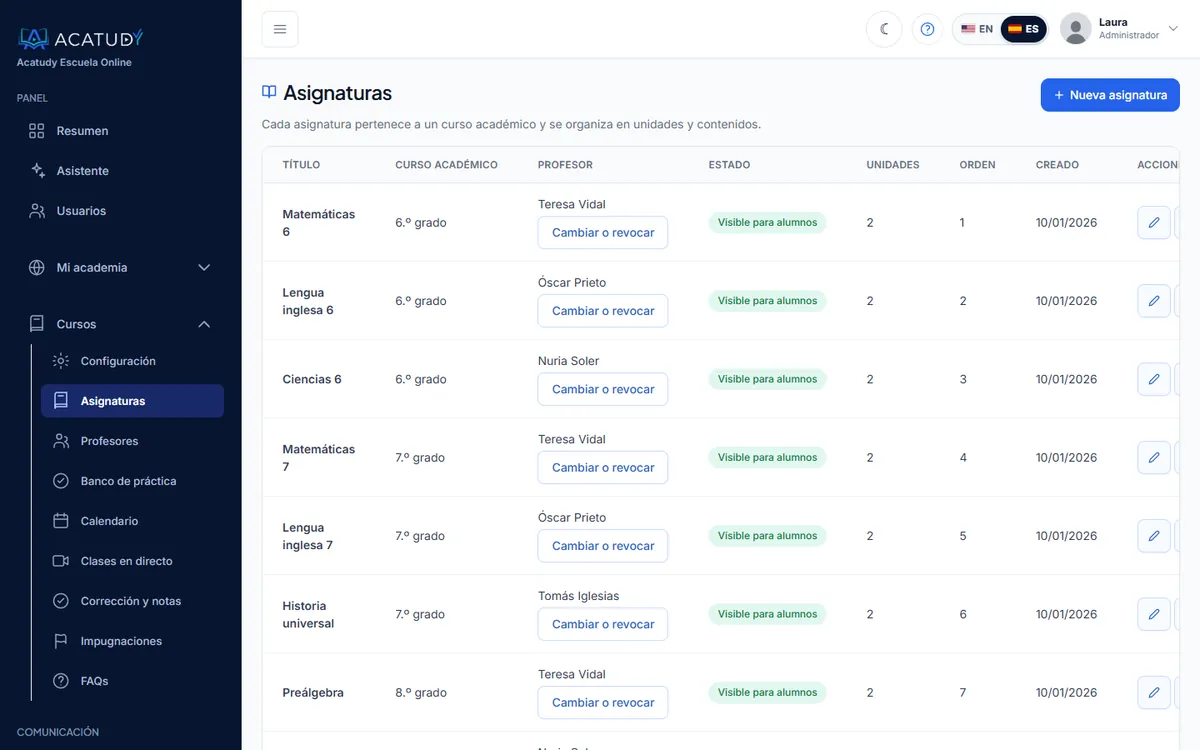The image size is (1200, 750).
Task: Go to Usuarios in the sidebar
Action: 121,211
